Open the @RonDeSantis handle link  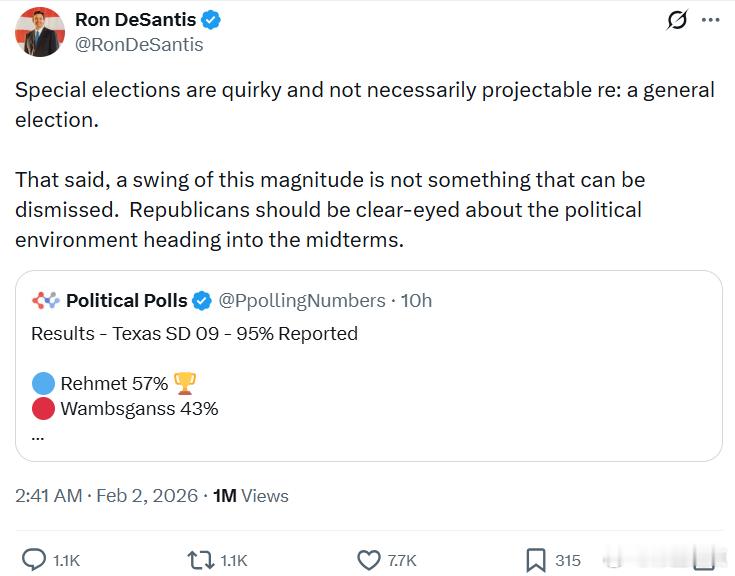[139, 45]
